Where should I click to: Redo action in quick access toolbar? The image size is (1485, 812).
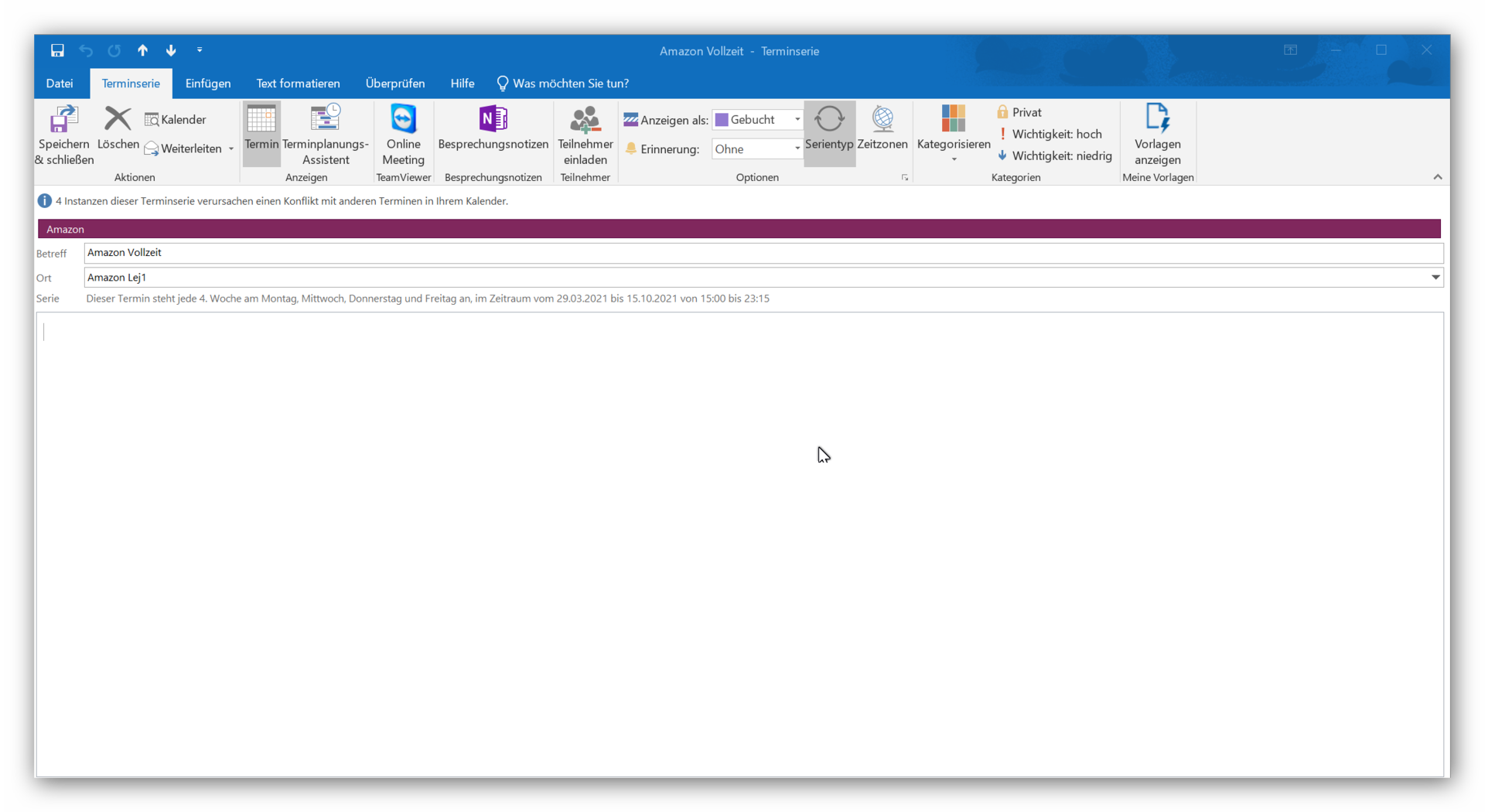click(x=114, y=50)
